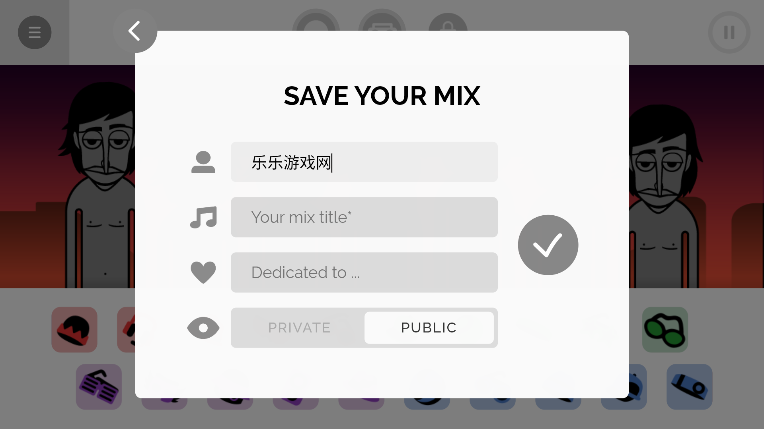This screenshot has width=764, height=429.
Task: Click the person profile icon
Action: [203, 162]
